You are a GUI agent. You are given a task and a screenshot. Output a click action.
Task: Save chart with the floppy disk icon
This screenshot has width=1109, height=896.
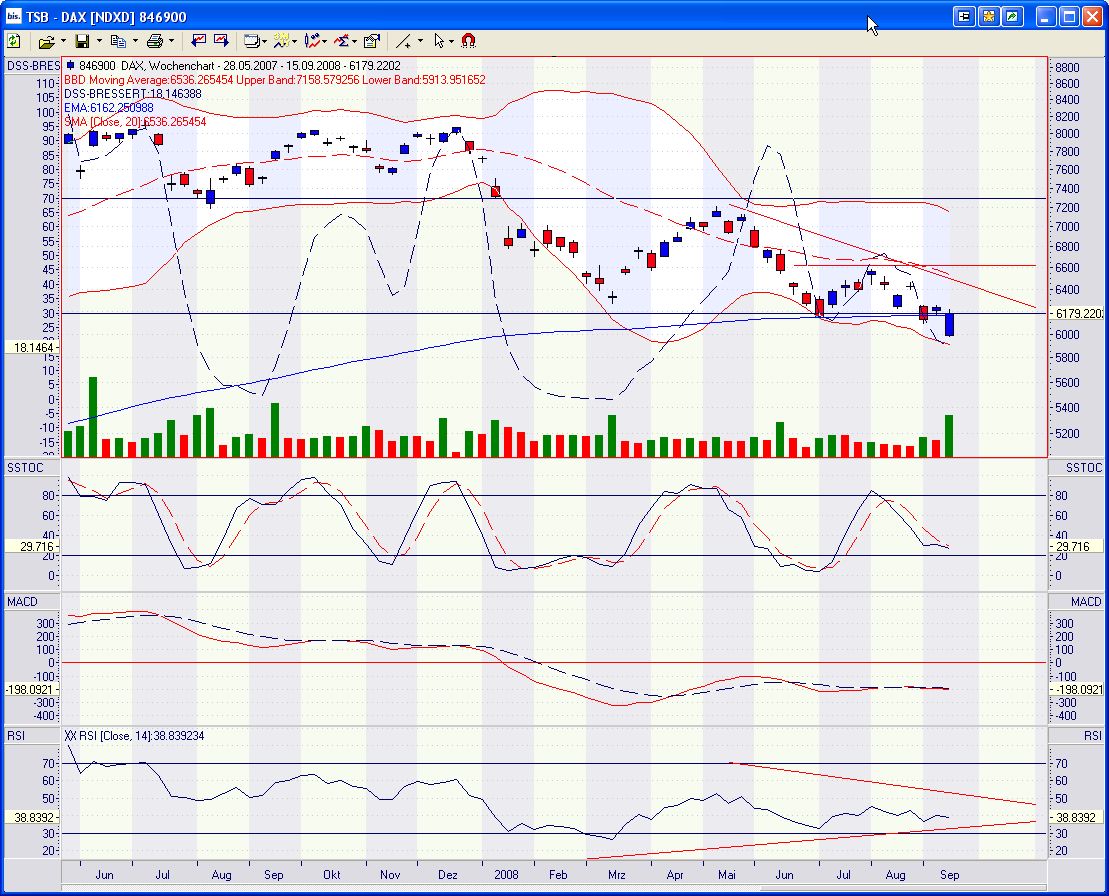(82, 41)
